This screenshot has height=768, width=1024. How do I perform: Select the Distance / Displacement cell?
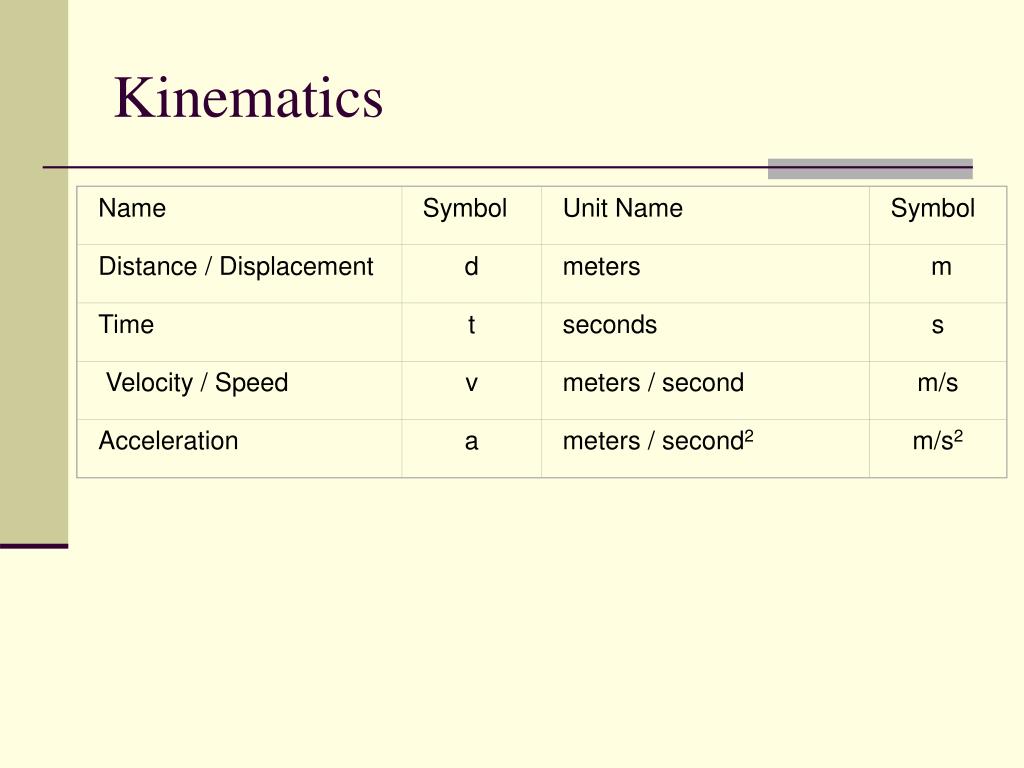[x=236, y=267]
